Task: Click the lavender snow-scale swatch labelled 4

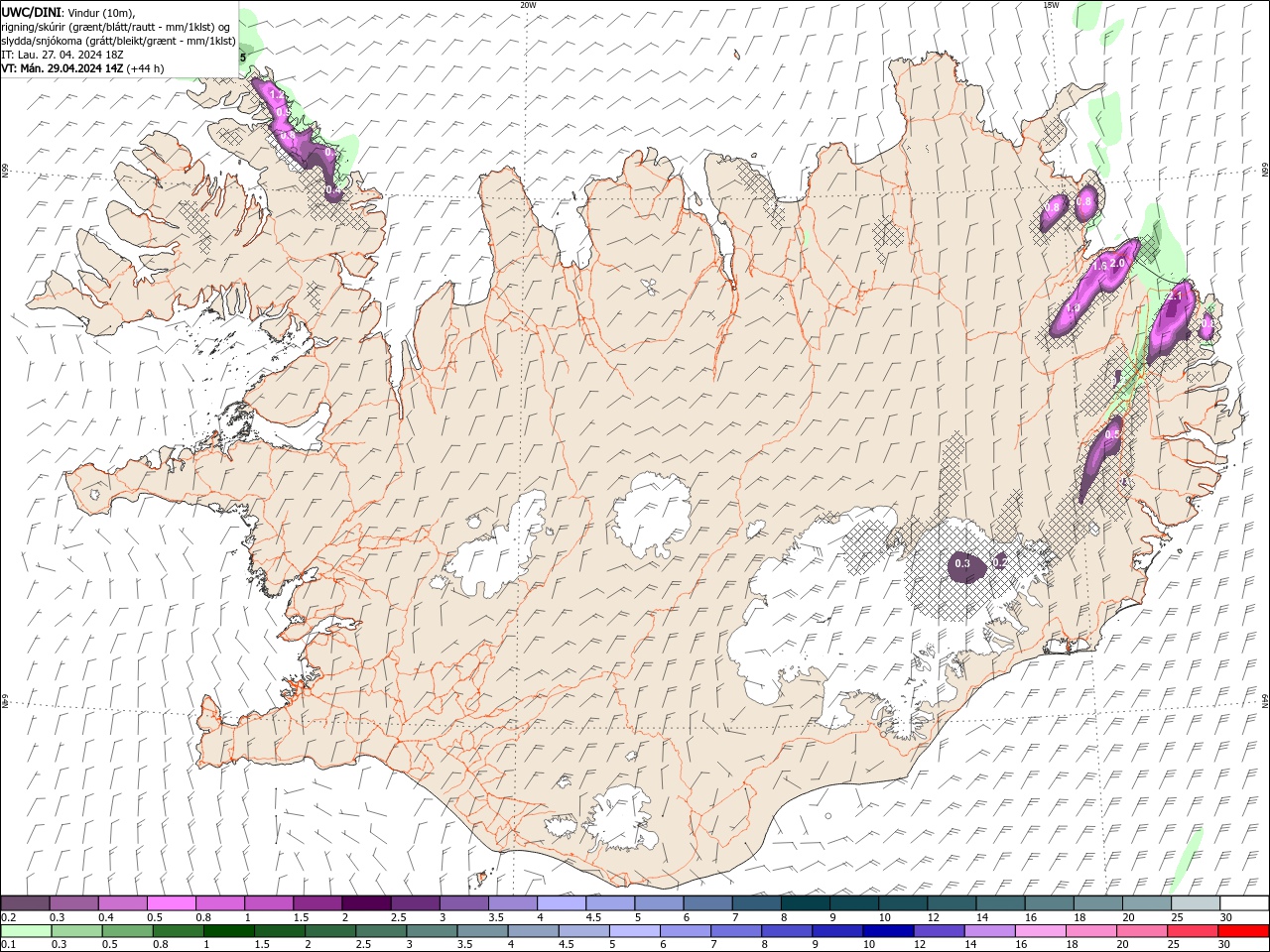Action: tap(562, 903)
